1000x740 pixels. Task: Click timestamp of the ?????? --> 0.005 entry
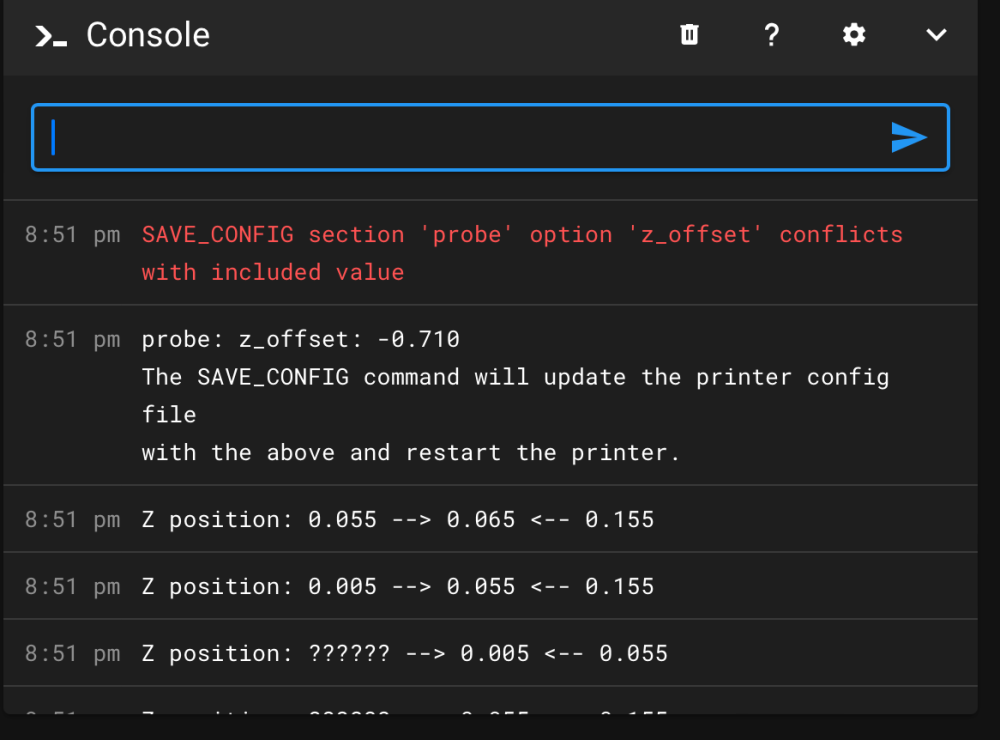coord(72,653)
